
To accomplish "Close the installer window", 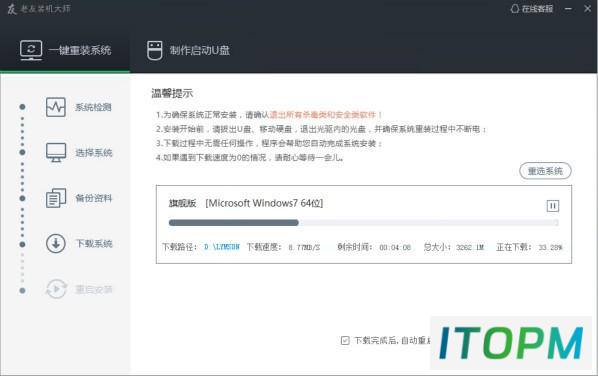I will (x=588, y=8).
